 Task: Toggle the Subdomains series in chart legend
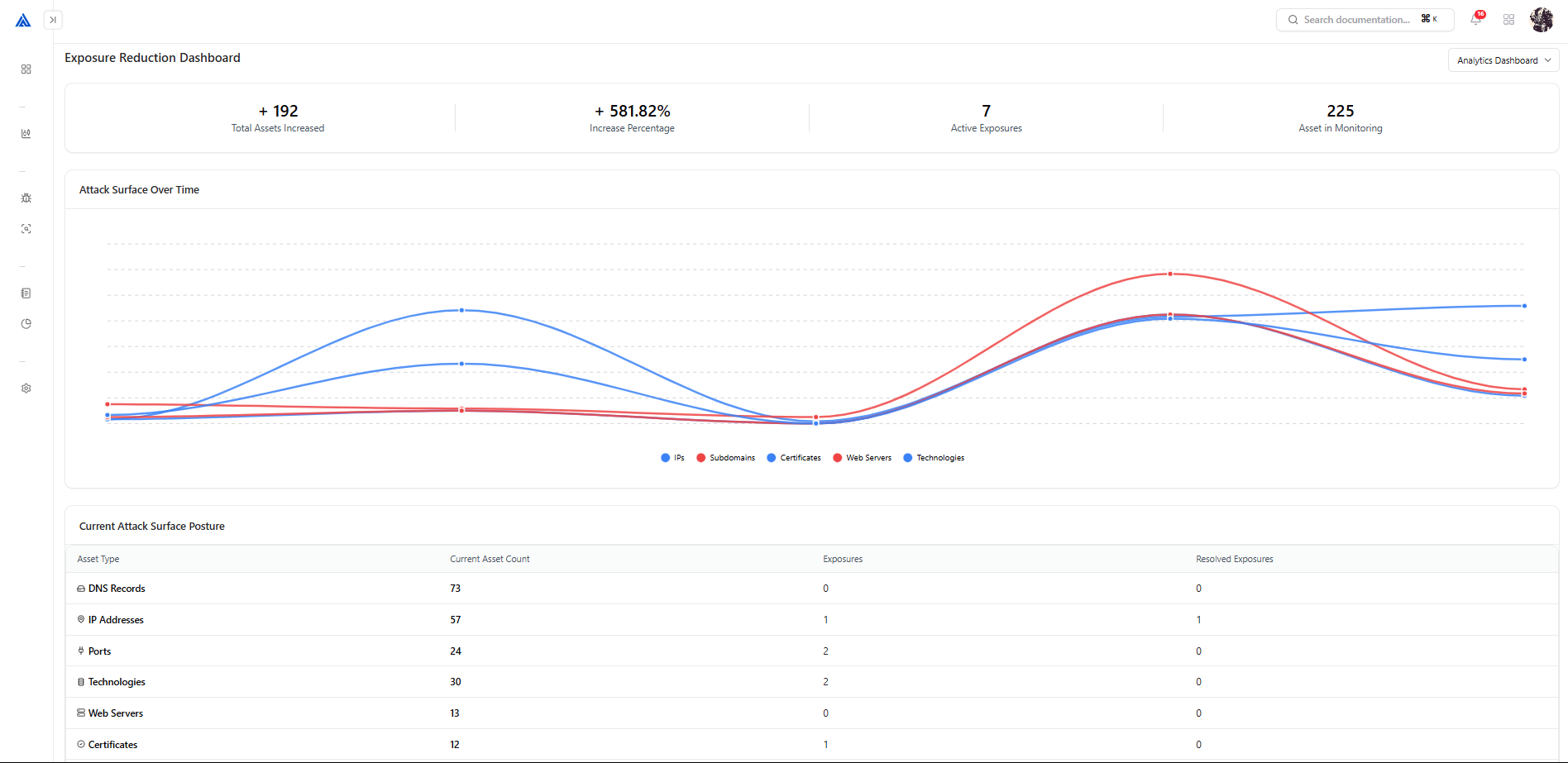pos(726,458)
